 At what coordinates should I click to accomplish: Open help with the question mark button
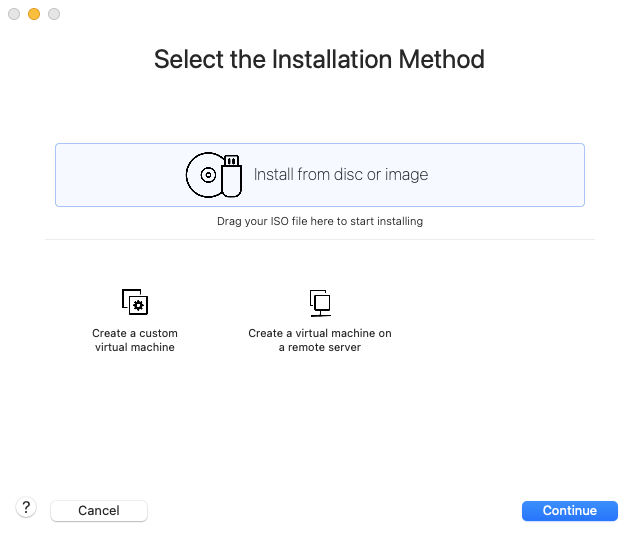click(26, 508)
